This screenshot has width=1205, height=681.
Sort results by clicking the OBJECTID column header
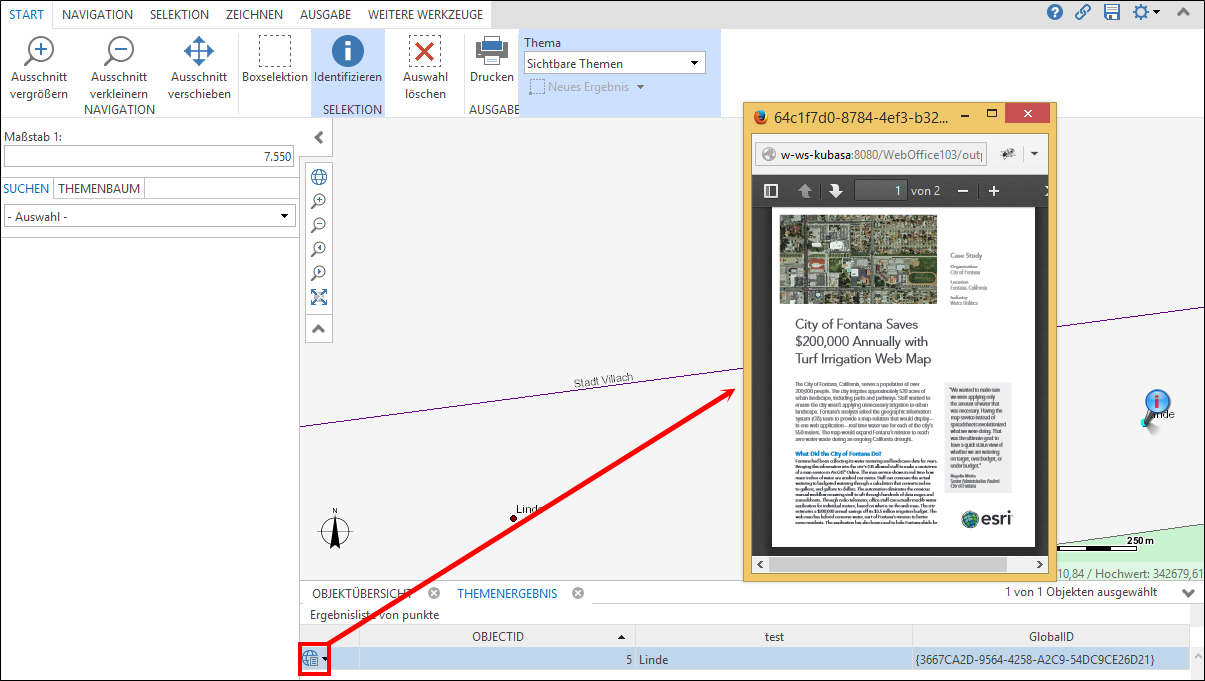[490, 636]
